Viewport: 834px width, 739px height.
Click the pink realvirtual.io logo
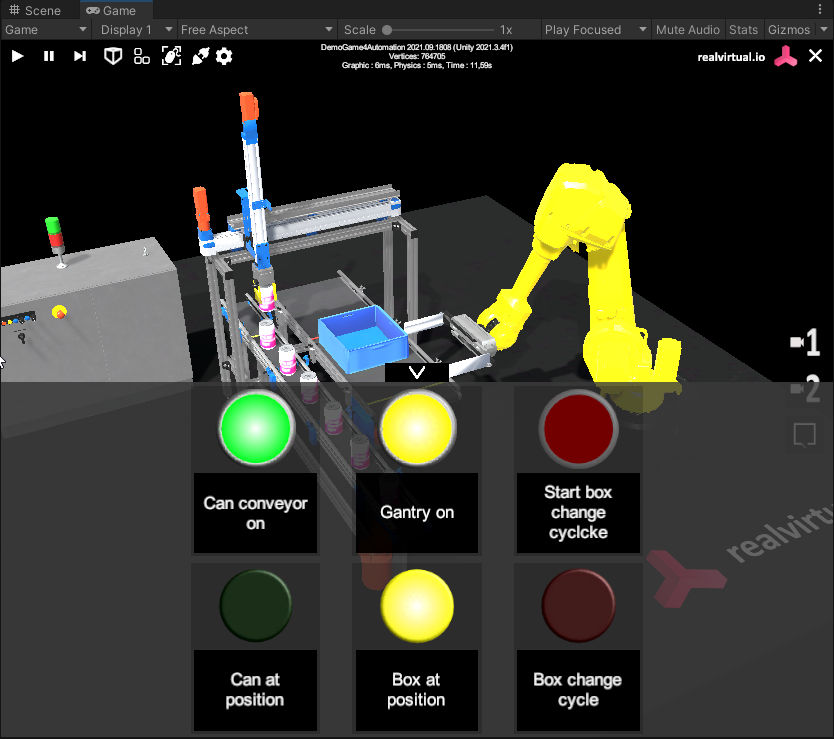coord(787,56)
